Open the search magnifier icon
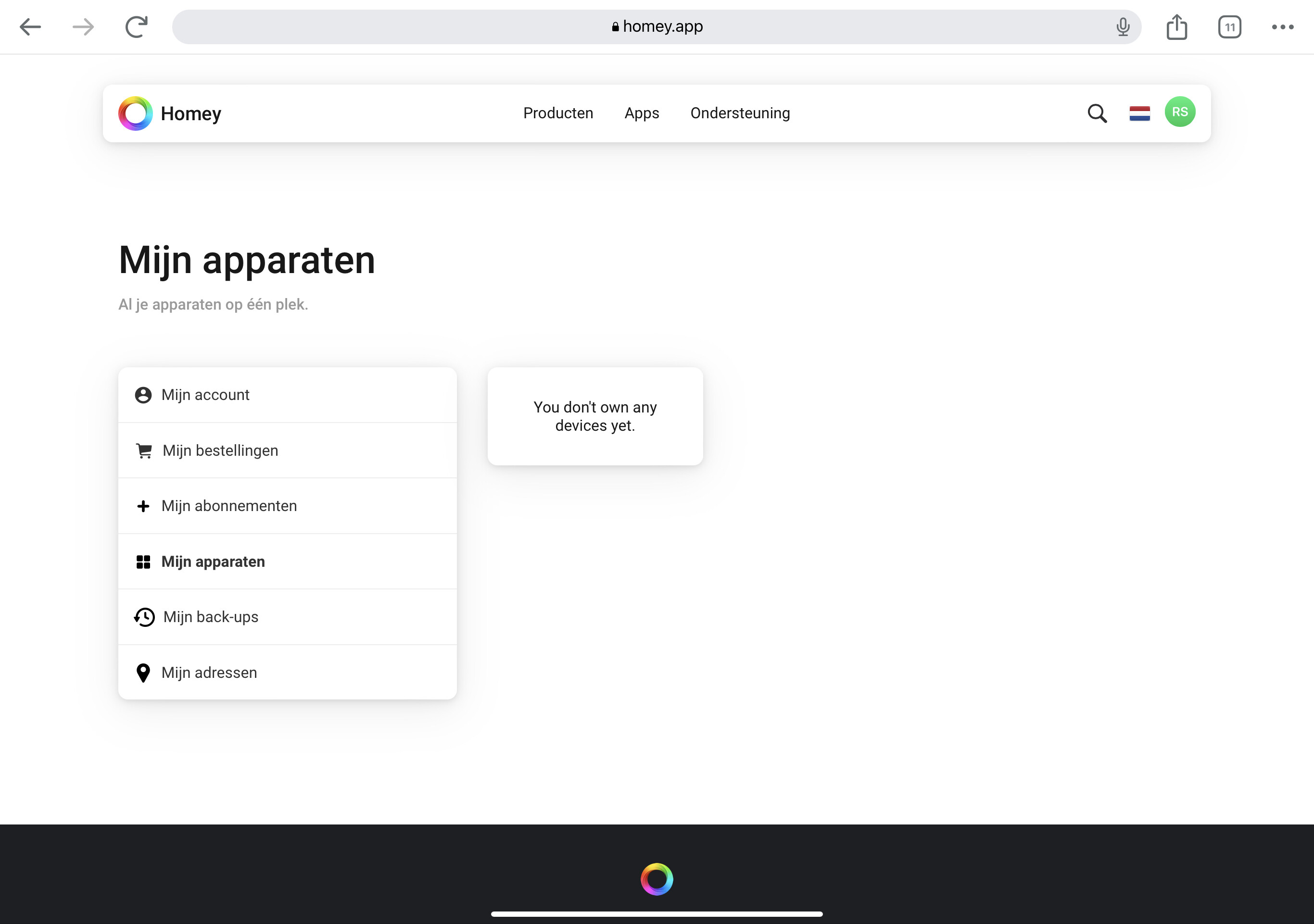The height and width of the screenshot is (924, 1314). point(1097,113)
